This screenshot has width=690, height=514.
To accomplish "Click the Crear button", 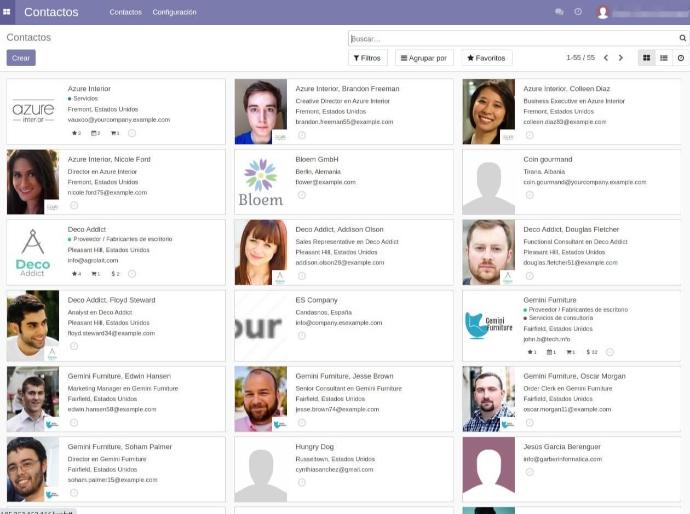I will click(x=21, y=58).
